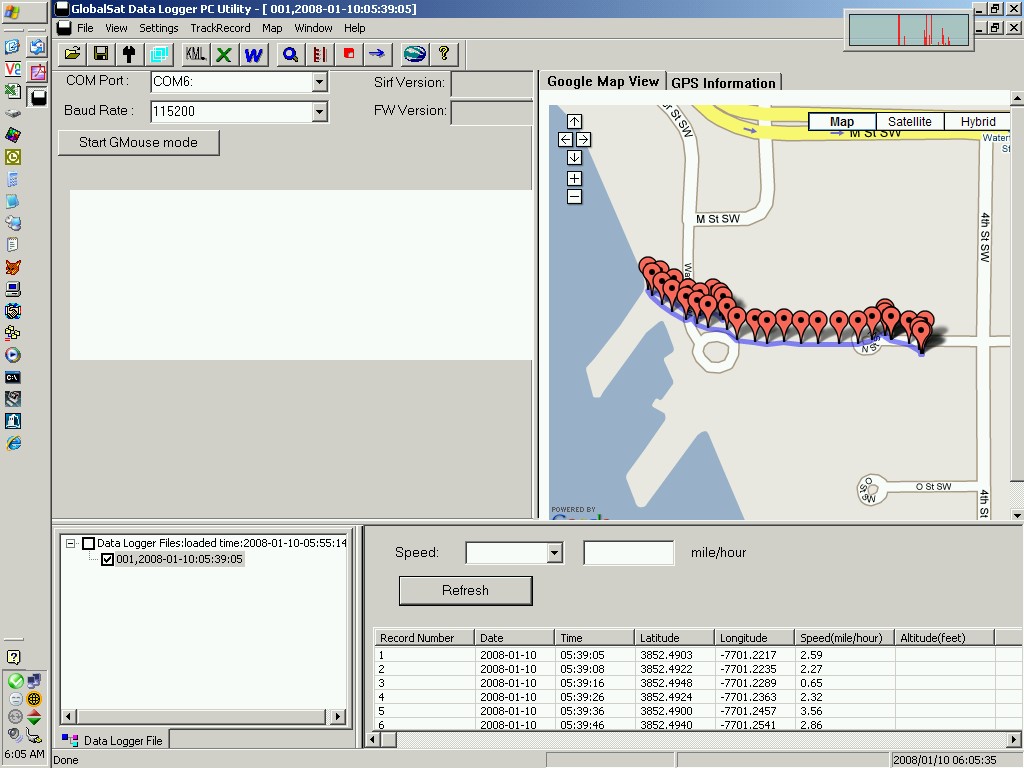Open the COM Port dropdown
This screenshot has width=1024, height=768.
(x=319, y=82)
